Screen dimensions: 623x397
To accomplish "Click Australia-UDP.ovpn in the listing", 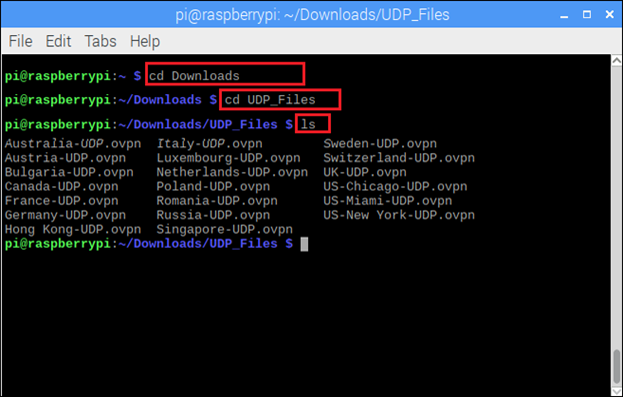I will [73, 143].
